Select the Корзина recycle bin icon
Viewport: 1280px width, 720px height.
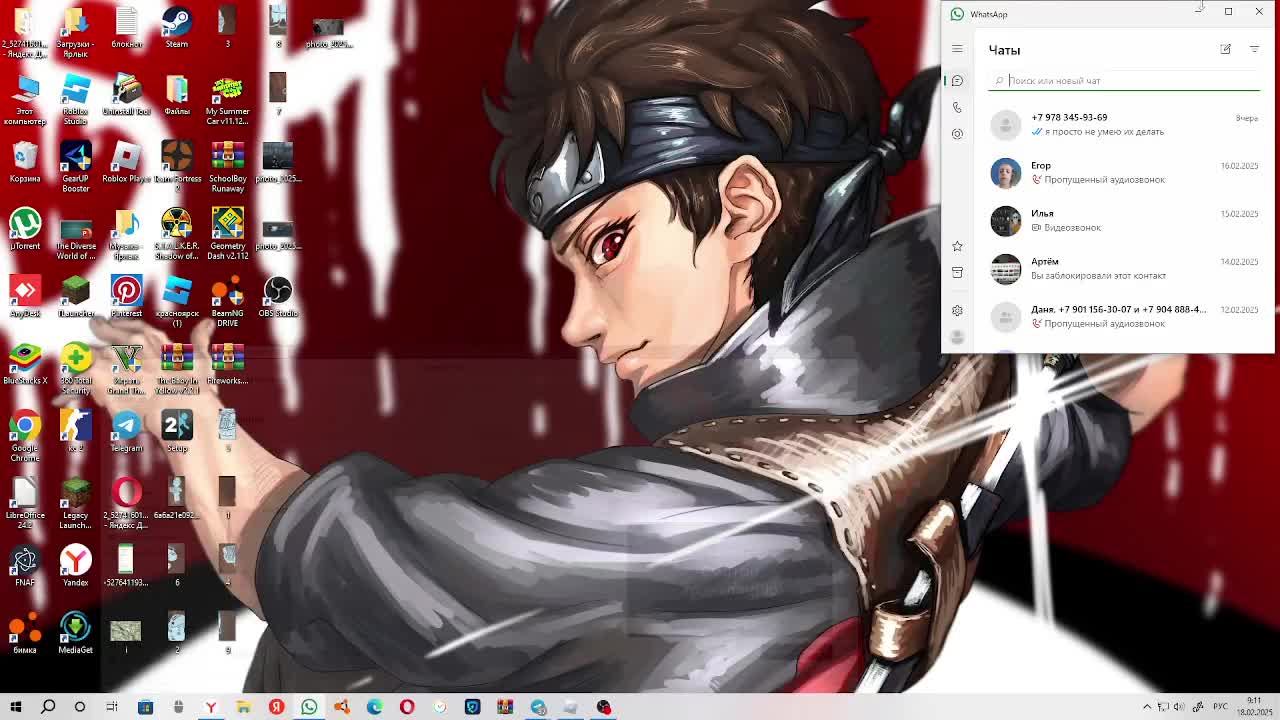25,162
